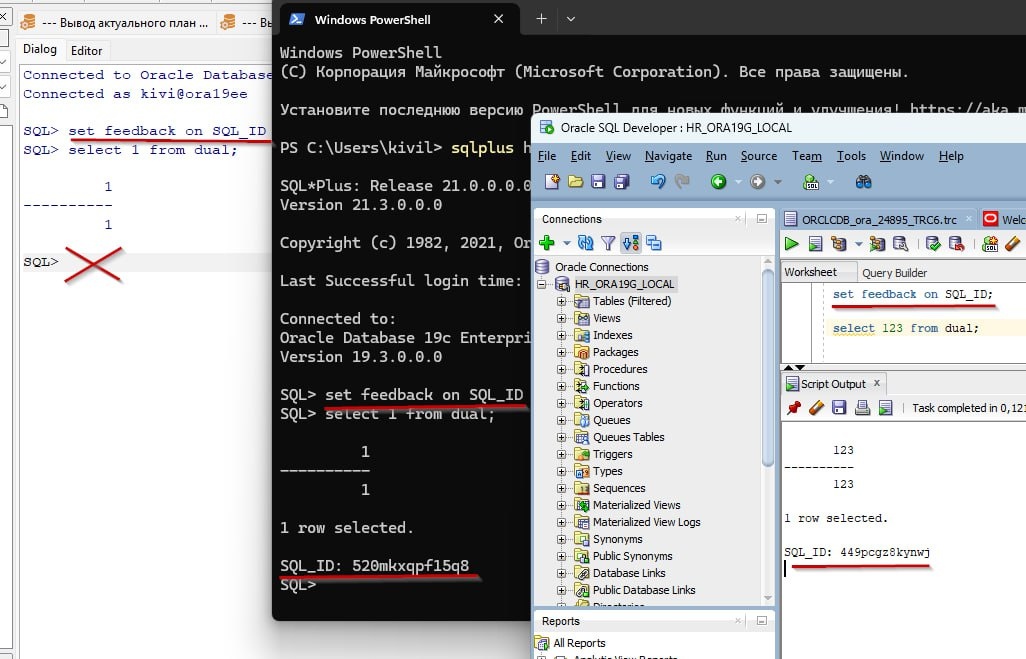Click the Schema Browser icon in Connections toolbar
This screenshot has width=1026, height=659.
pos(631,243)
